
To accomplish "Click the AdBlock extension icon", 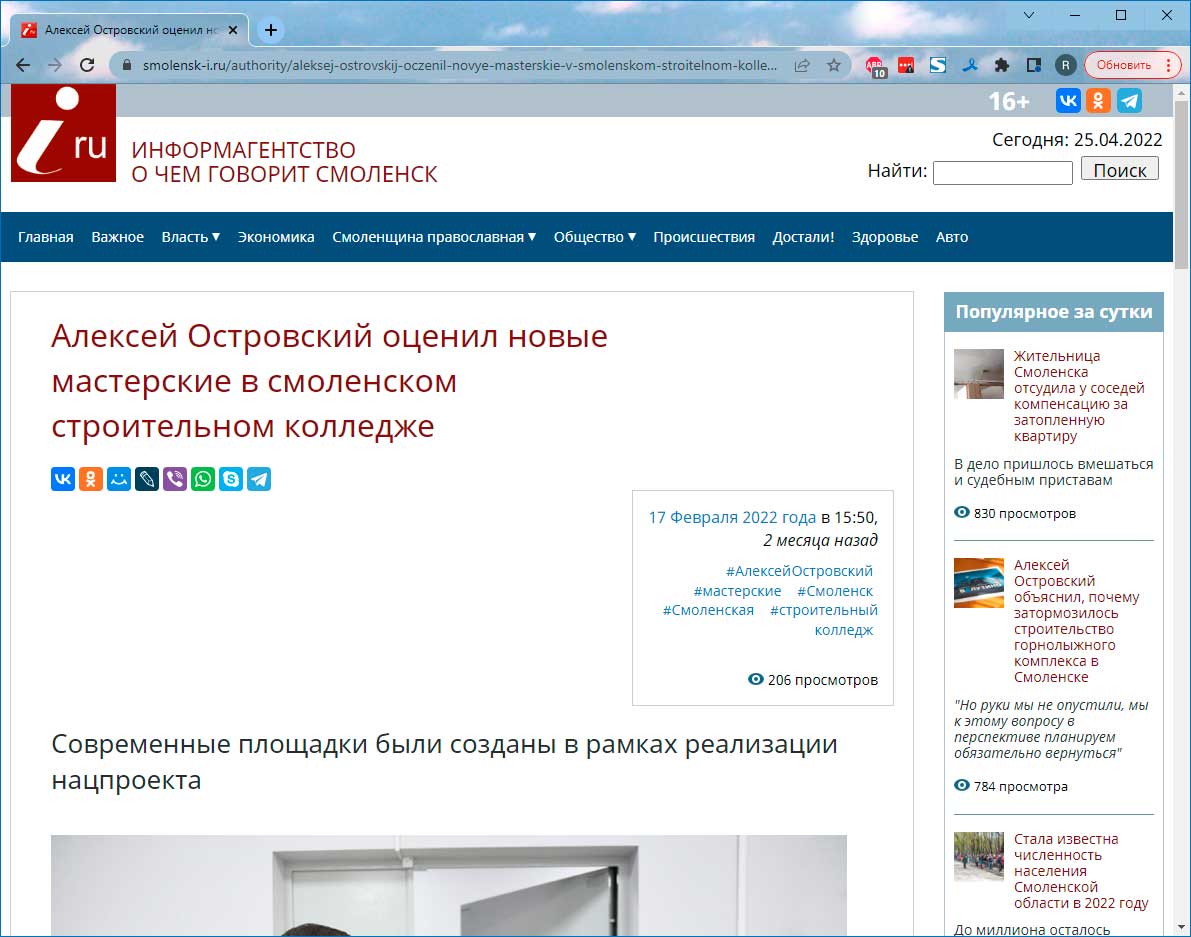I will point(876,66).
